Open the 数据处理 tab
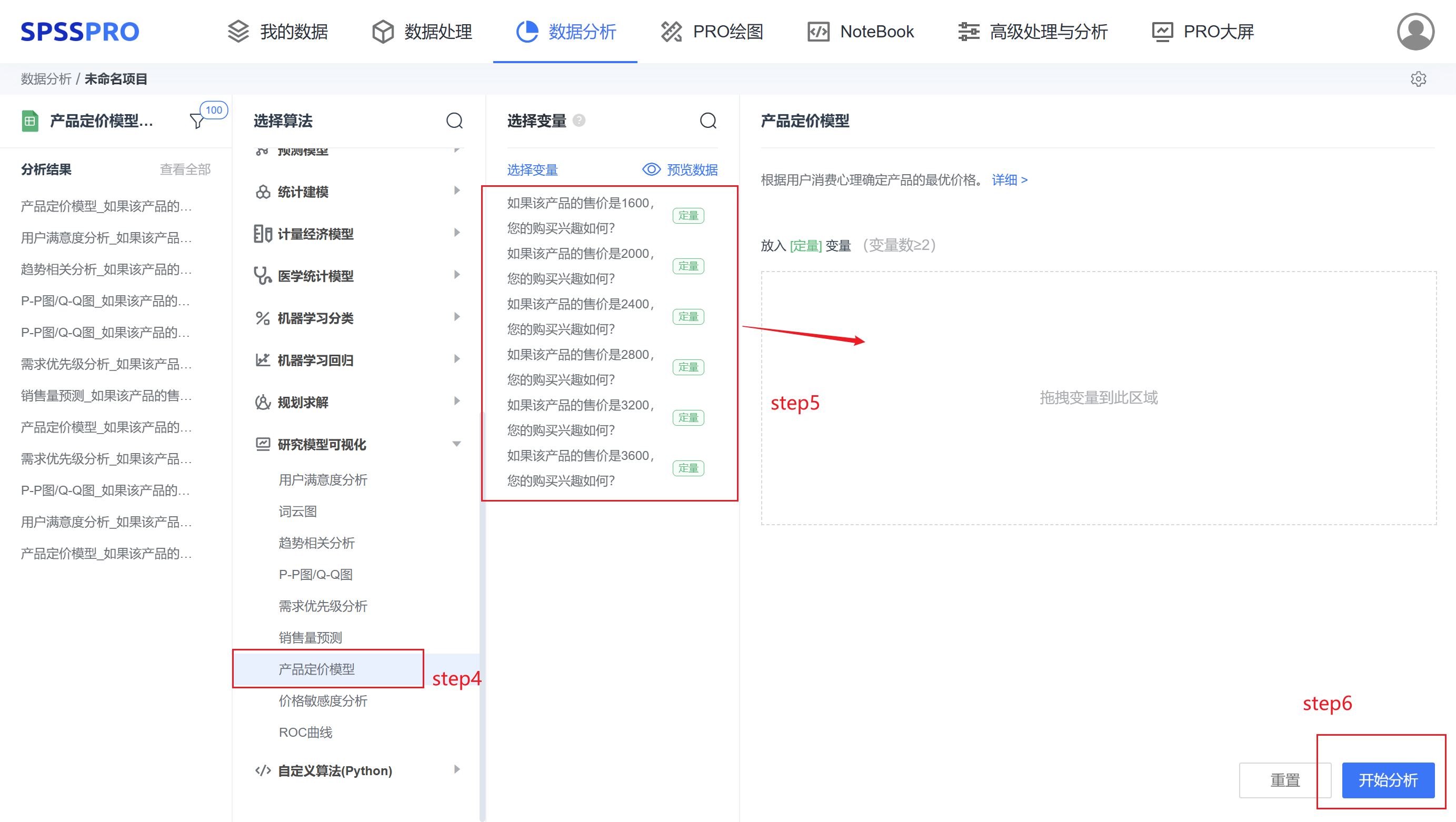Screen dimensions: 1456x822 click(422, 32)
